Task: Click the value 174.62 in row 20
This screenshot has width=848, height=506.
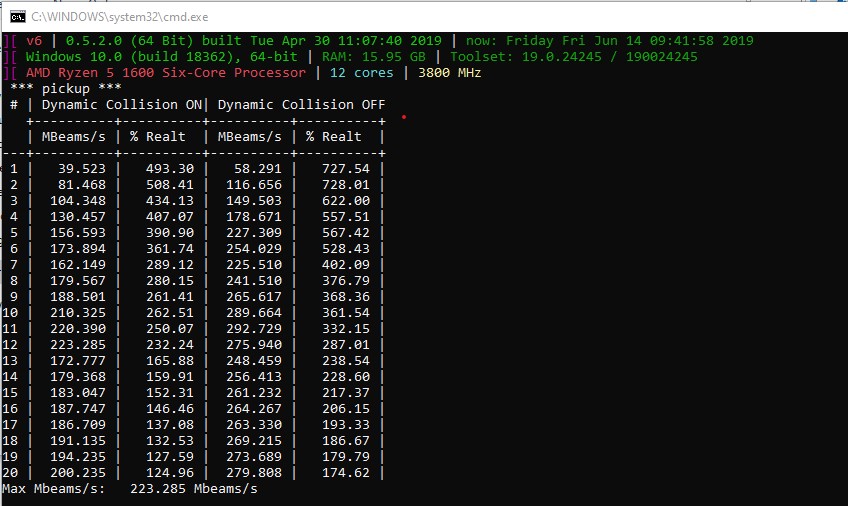Action: click(346, 473)
